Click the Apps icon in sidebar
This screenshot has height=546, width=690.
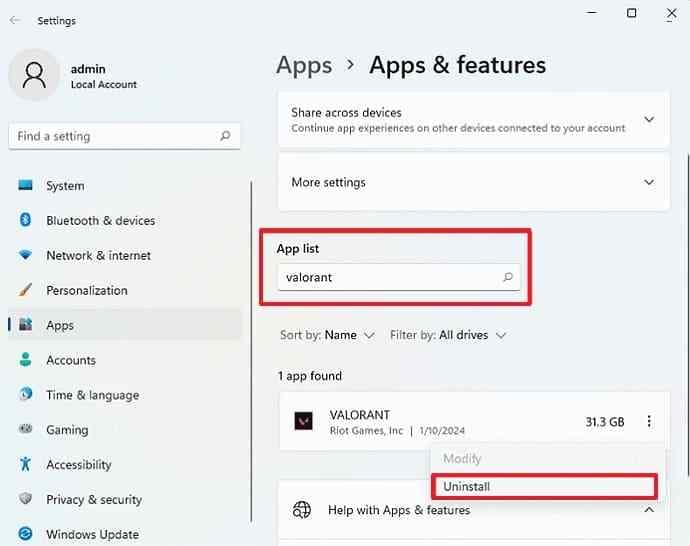26,325
